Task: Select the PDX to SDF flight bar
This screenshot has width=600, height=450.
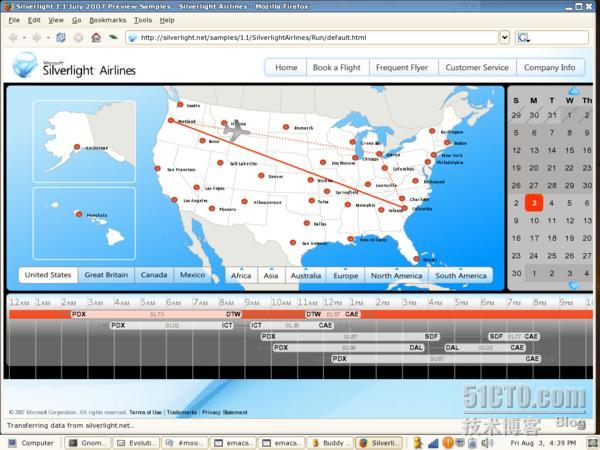Action: coord(350,336)
